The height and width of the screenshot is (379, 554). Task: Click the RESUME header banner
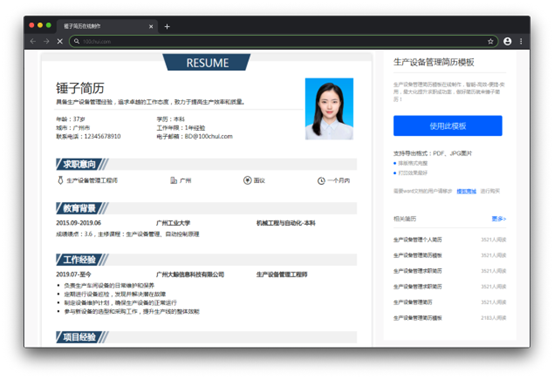click(x=207, y=63)
